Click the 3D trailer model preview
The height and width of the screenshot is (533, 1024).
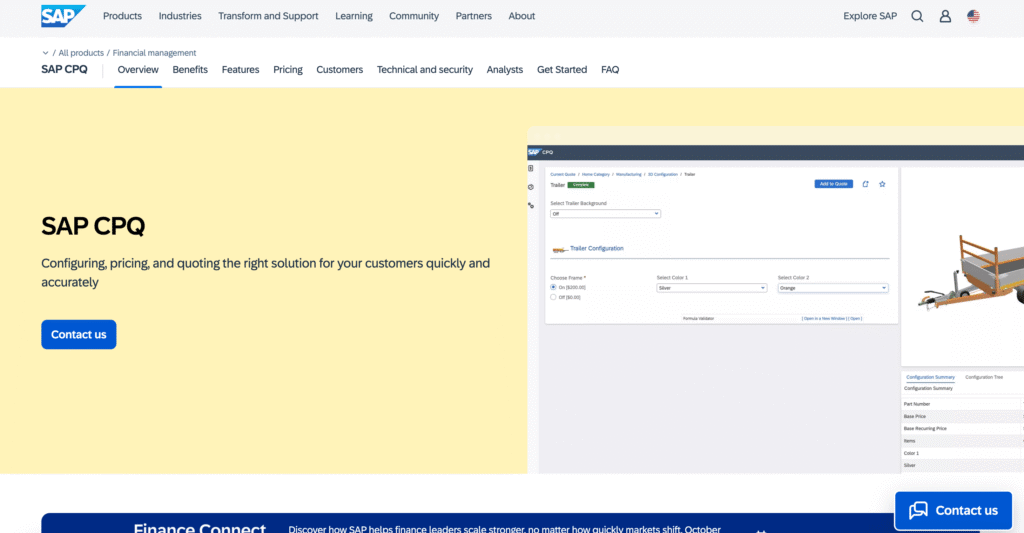coord(973,273)
